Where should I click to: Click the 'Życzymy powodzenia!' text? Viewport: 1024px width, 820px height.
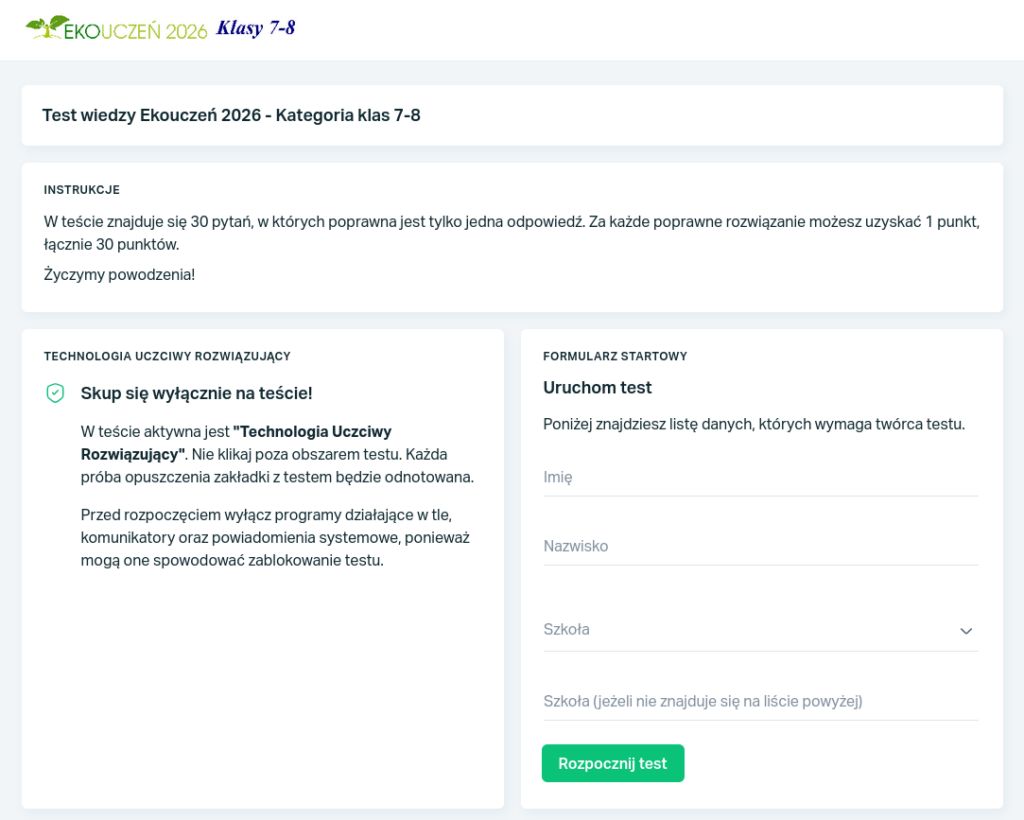(119, 274)
